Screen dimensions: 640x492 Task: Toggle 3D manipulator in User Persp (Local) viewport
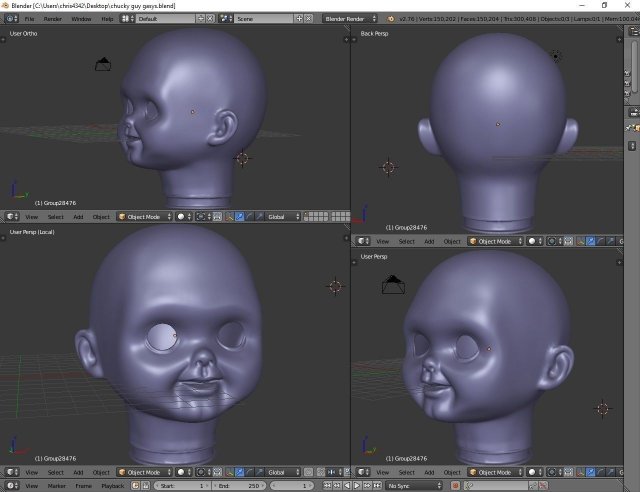(x=229, y=472)
